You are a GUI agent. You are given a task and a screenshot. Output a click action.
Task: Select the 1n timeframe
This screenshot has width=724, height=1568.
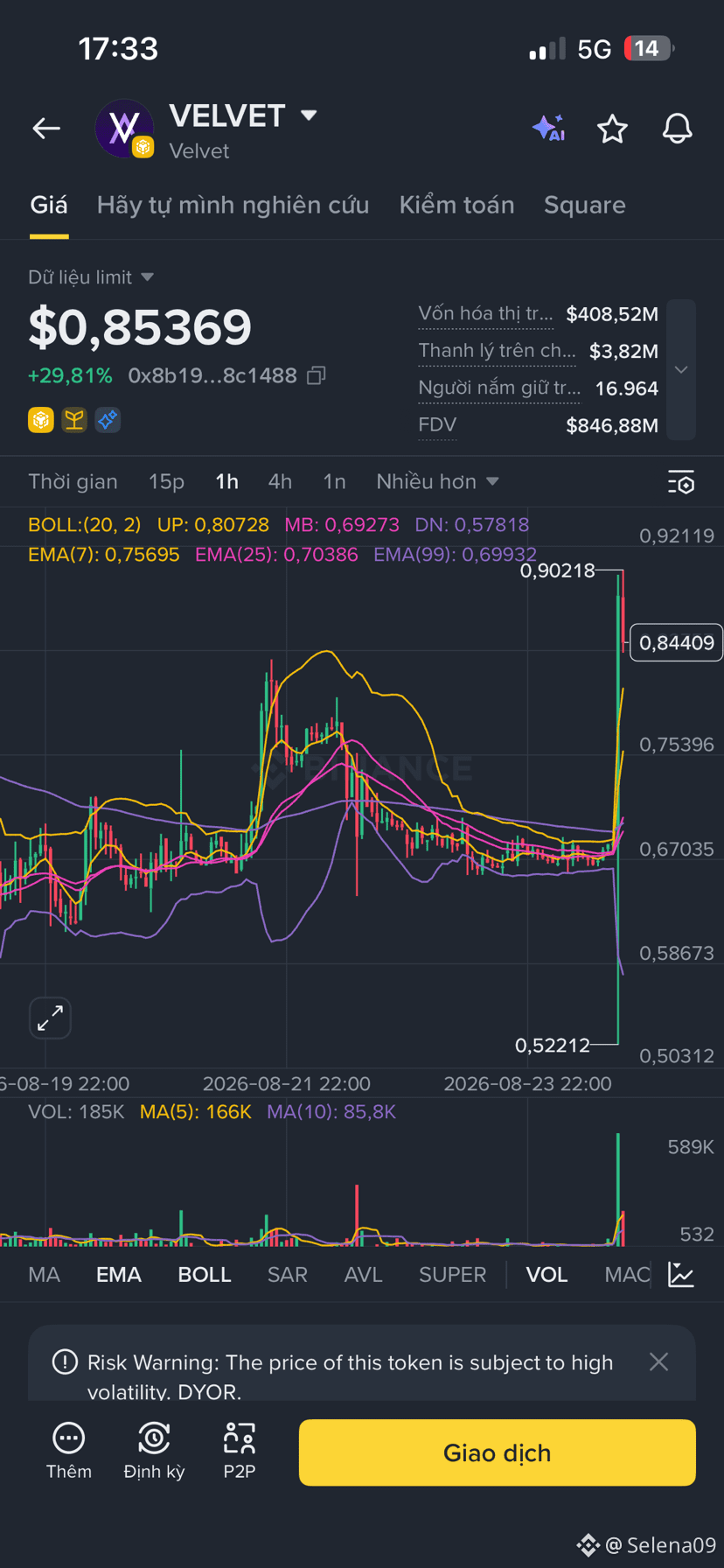[334, 481]
